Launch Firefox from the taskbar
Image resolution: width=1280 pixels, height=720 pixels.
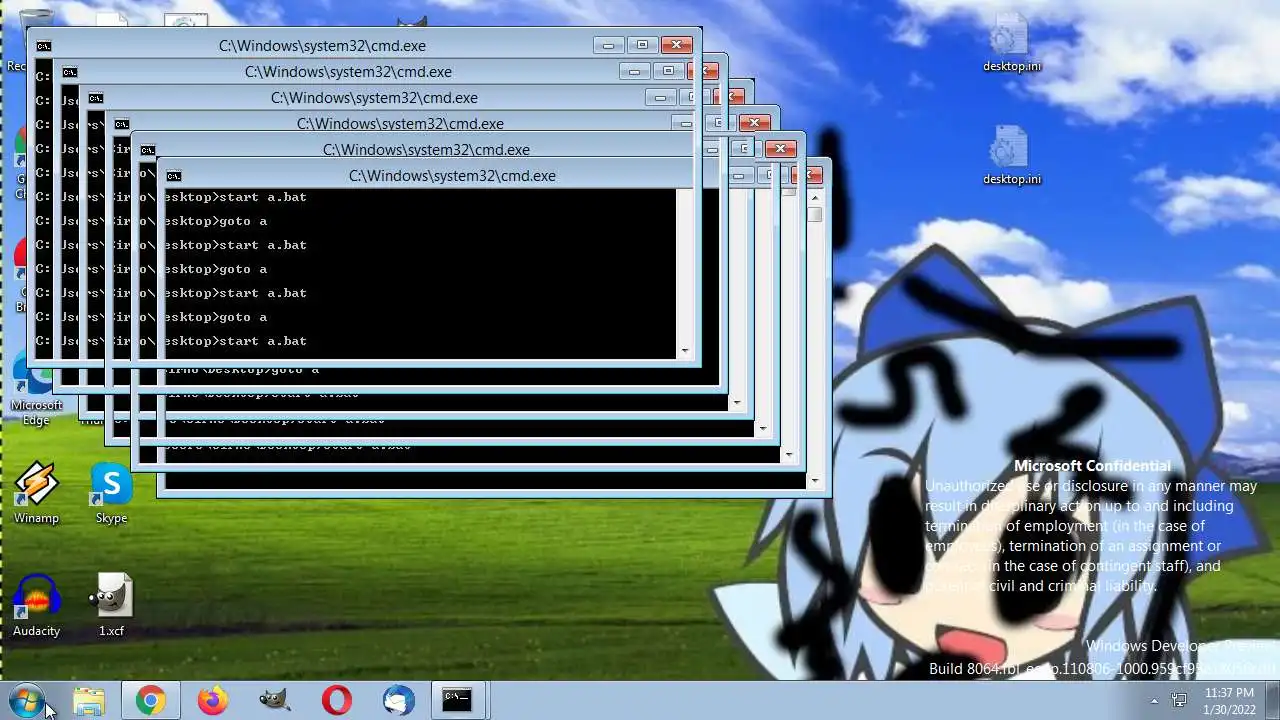[x=212, y=701]
